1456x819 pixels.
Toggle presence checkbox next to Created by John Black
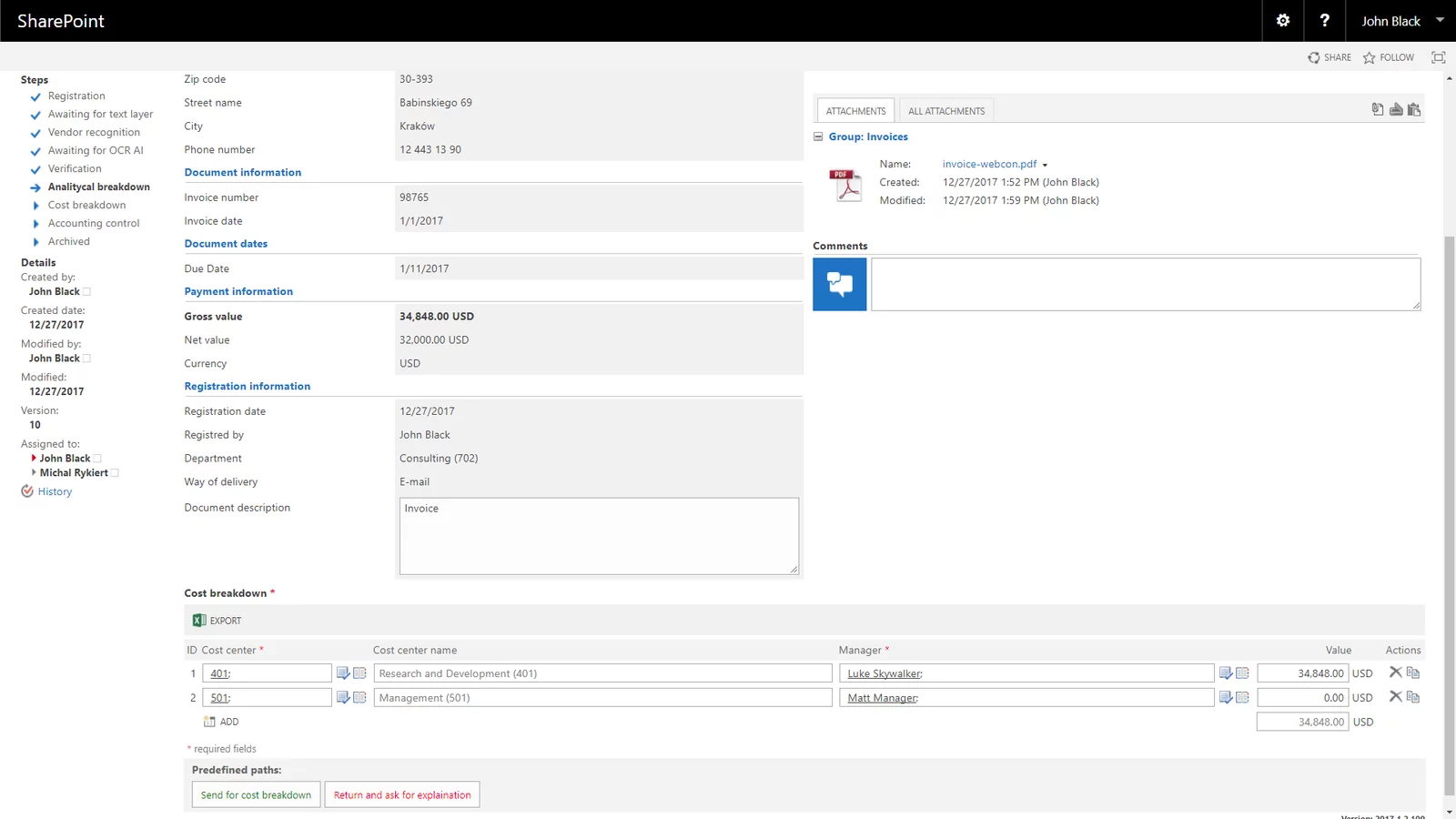click(x=86, y=292)
